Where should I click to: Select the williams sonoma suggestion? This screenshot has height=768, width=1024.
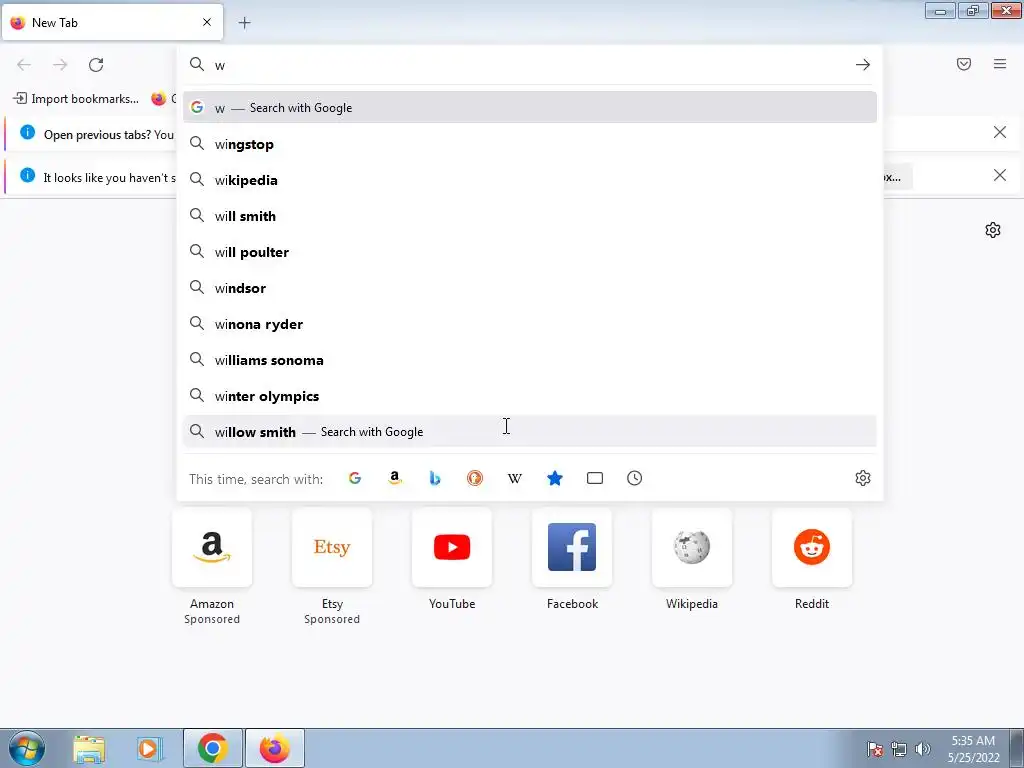(x=530, y=360)
